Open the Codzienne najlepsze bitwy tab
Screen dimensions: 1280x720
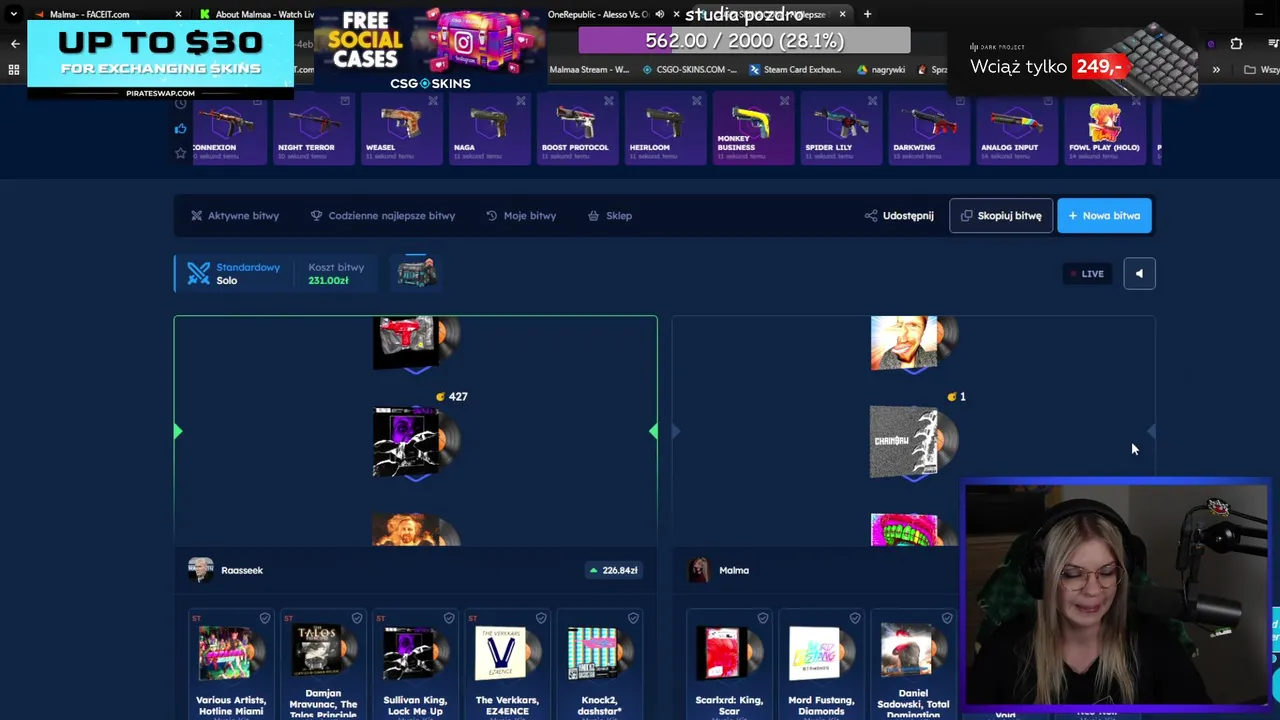click(383, 215)
